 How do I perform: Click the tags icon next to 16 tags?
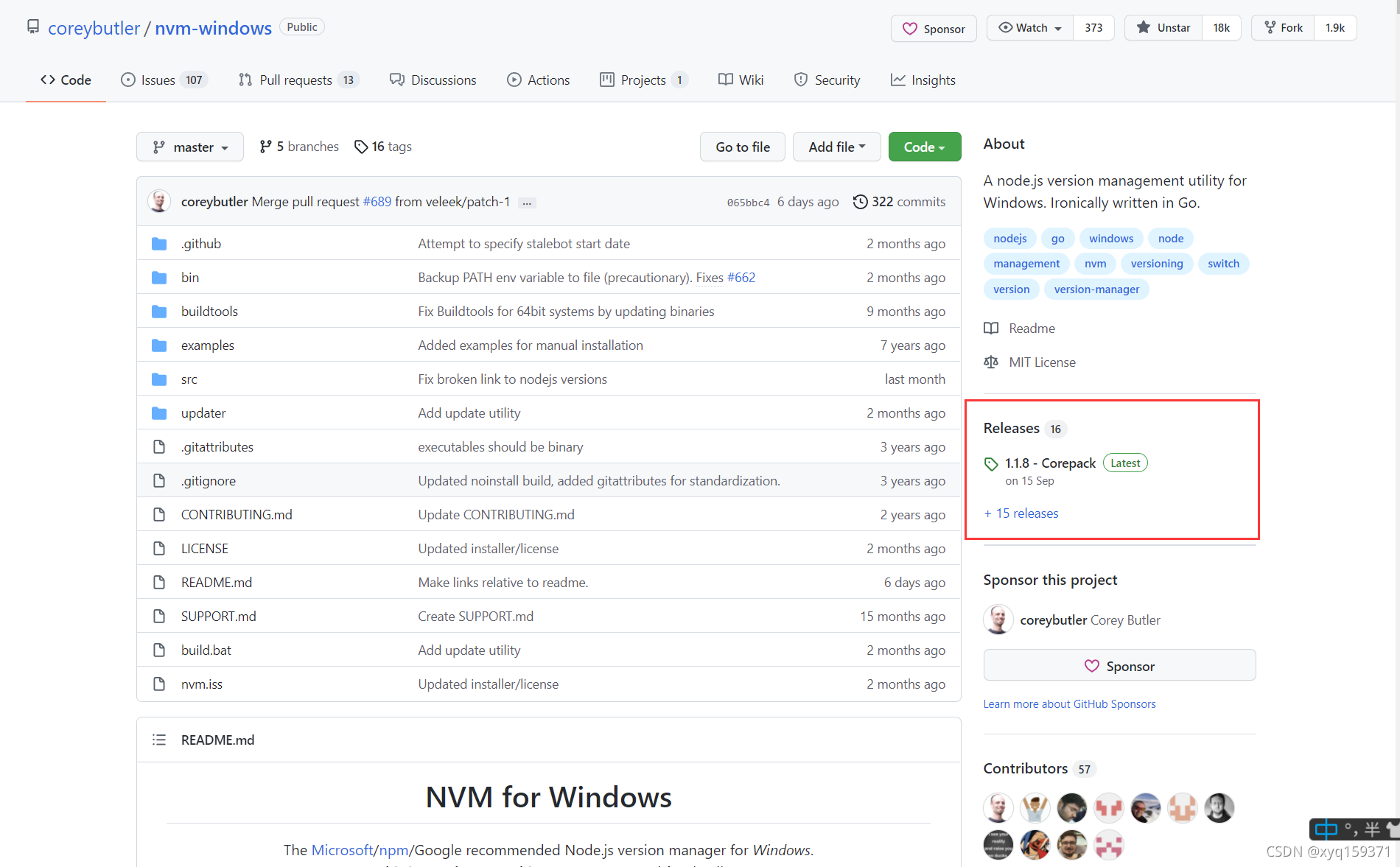coord(361,147)
